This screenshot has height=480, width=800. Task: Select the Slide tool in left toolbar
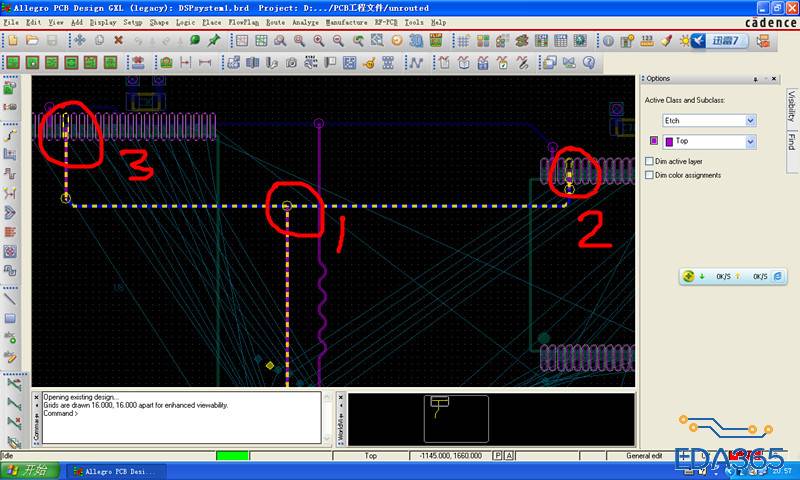pyautogui.click(x=10, y=154)
